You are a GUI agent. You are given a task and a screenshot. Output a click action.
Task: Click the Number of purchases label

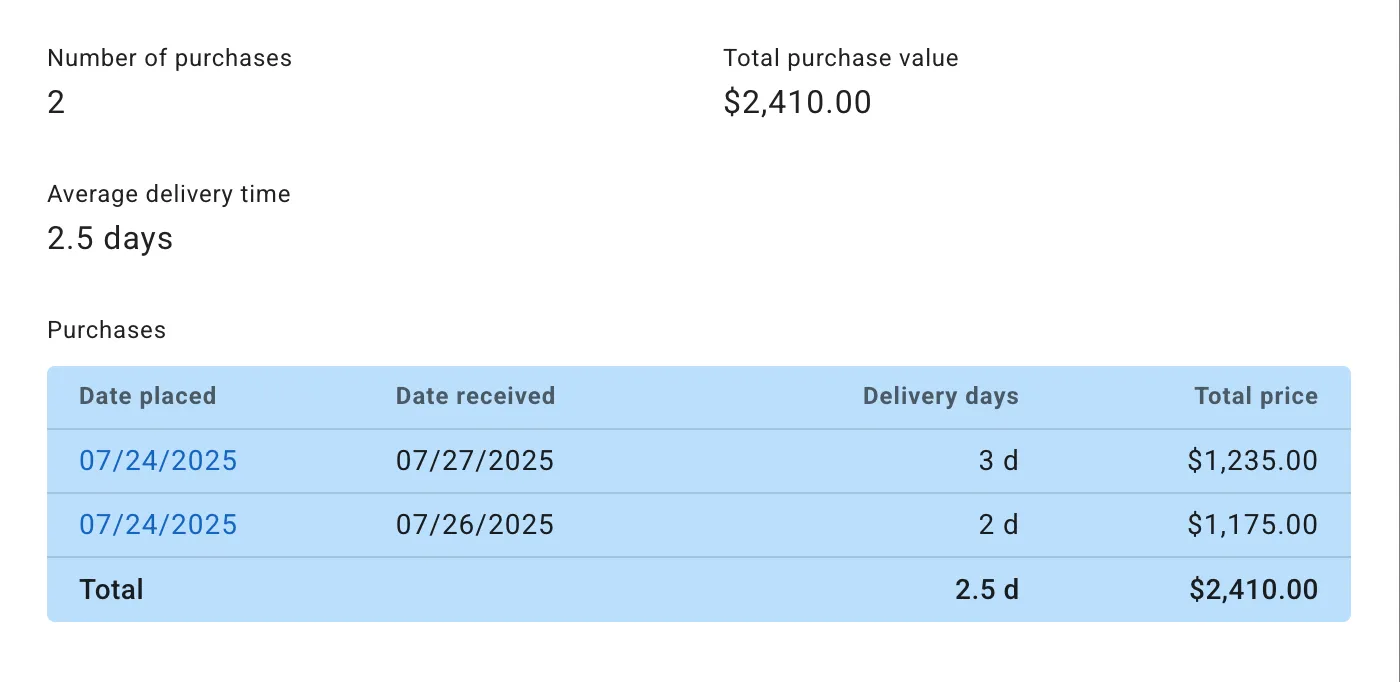(169, 58)
